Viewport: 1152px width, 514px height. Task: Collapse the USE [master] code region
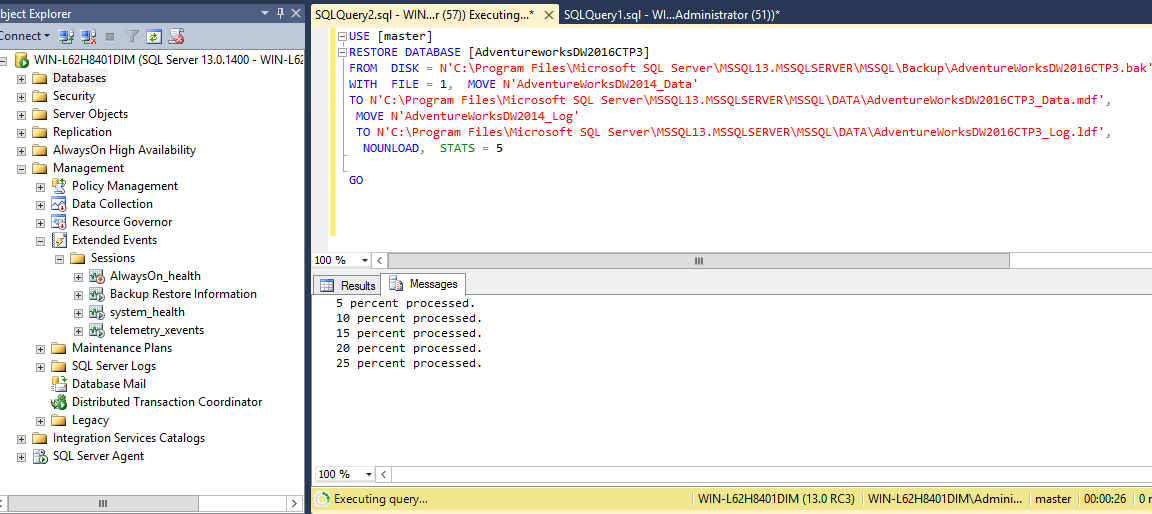[x=342, y=36]
